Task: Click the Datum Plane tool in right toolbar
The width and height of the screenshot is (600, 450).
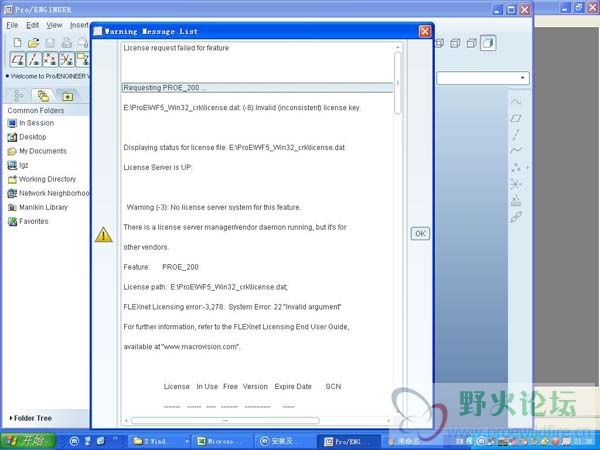Action: [516, 118]
